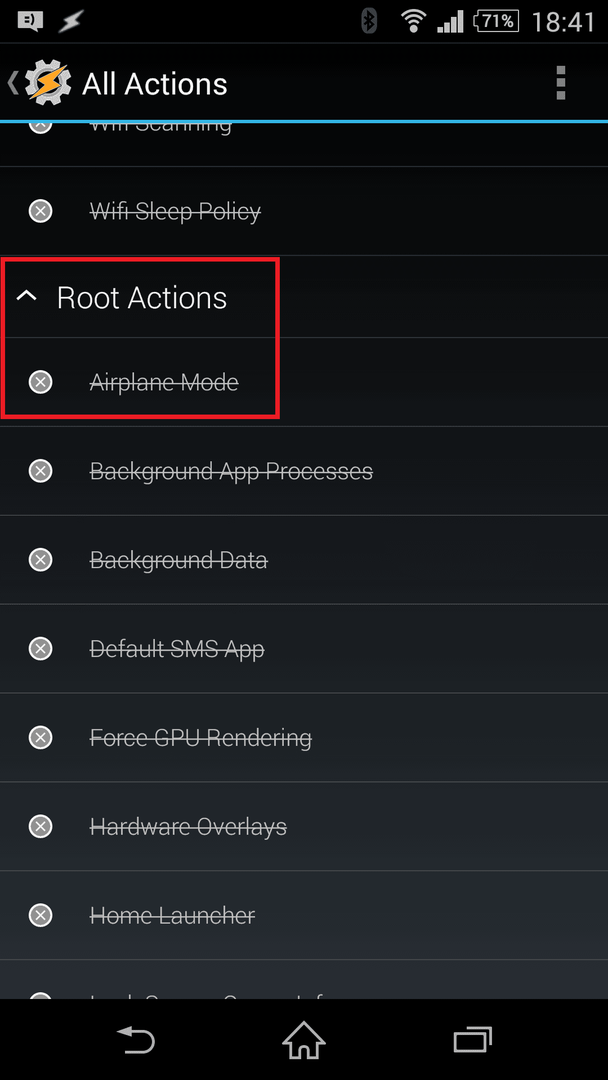Select the Home Launcher action
The image size is (608, 1080).
tap(304, 915)
